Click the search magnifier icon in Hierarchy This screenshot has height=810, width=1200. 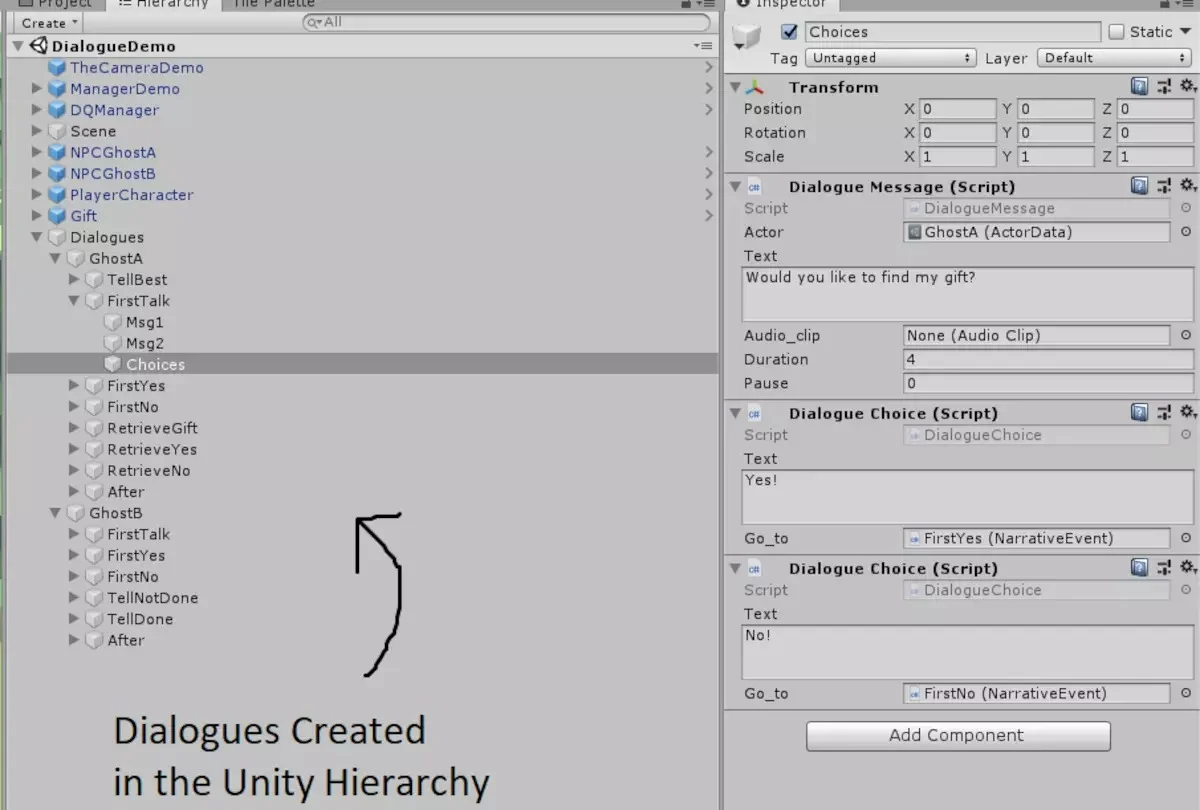pos(313,22)
